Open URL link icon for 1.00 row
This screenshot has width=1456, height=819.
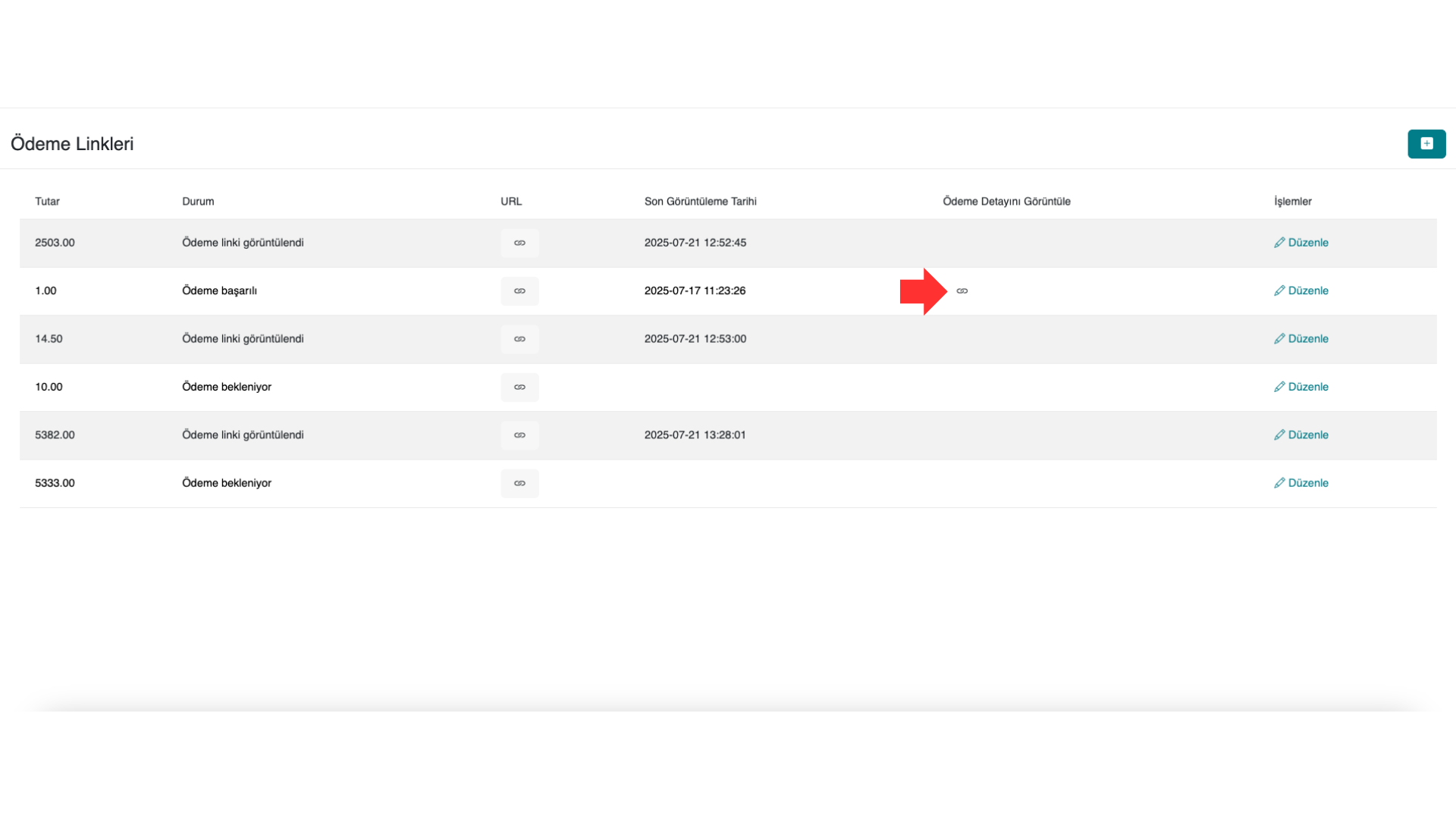tap(519, 291)
